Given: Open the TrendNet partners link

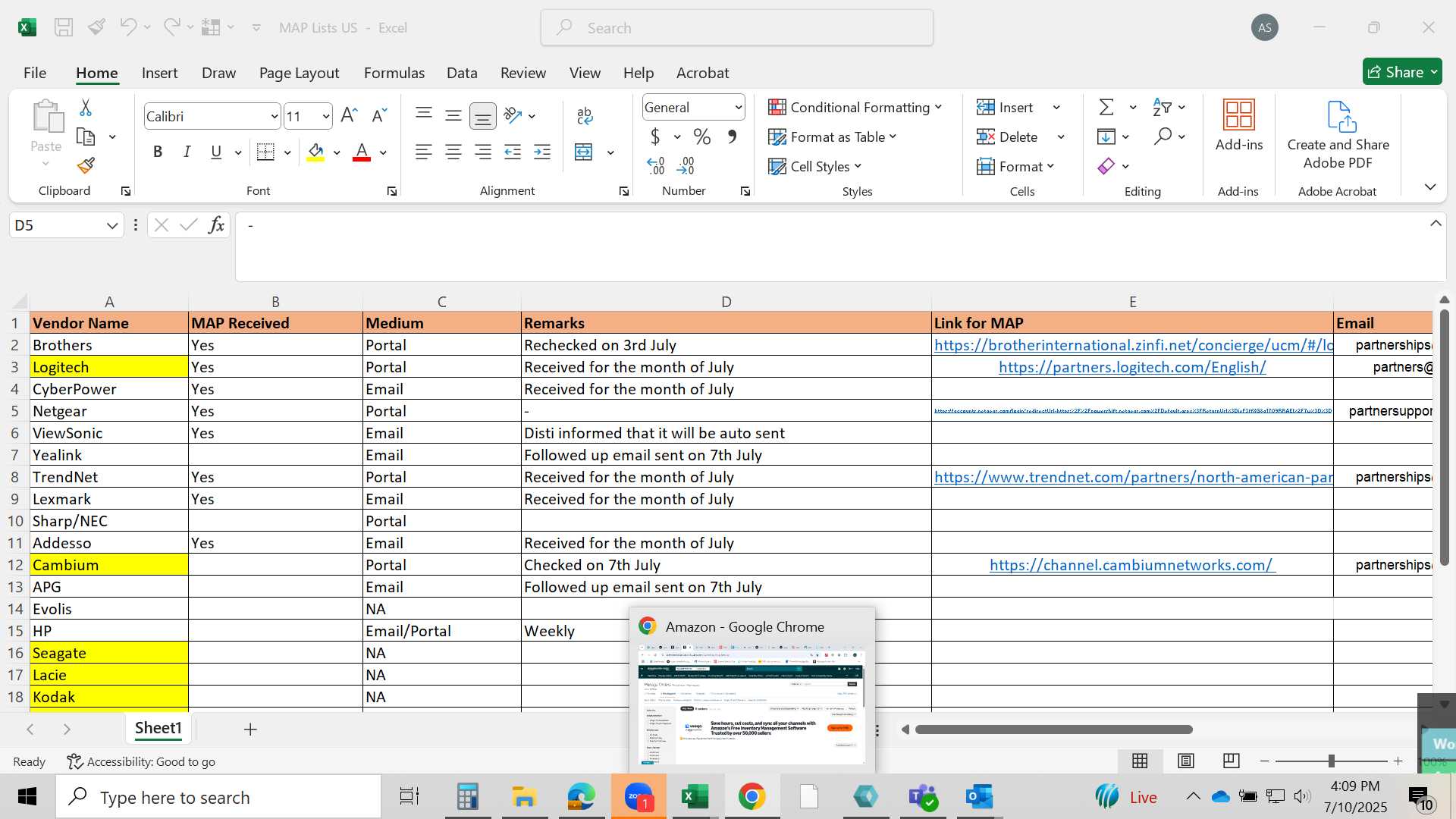Looking at the screenshot, I should pyautogui.click(x=1133, y=477).
